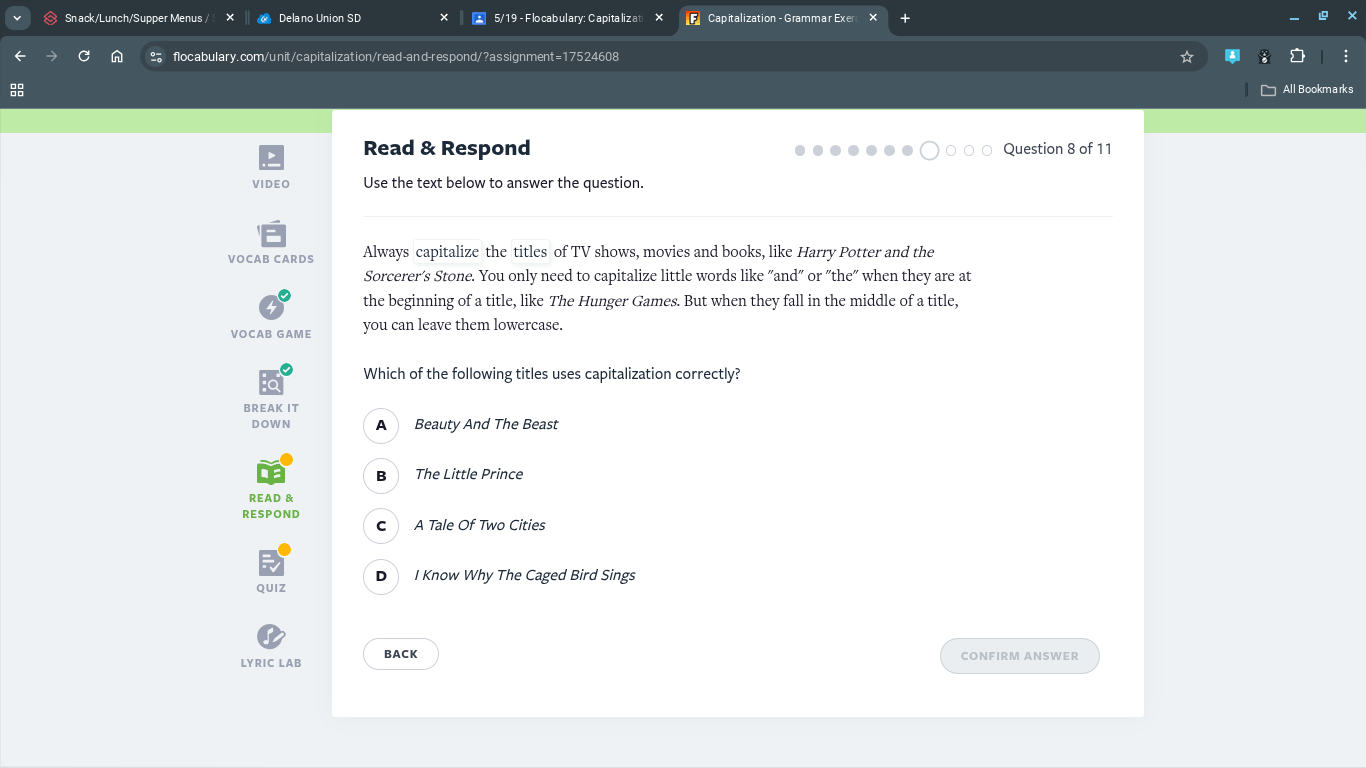The width and height of the screenshot is (1366, 768).
Task: Open the Vocab Cards section icon
Action: pos(271,234)
